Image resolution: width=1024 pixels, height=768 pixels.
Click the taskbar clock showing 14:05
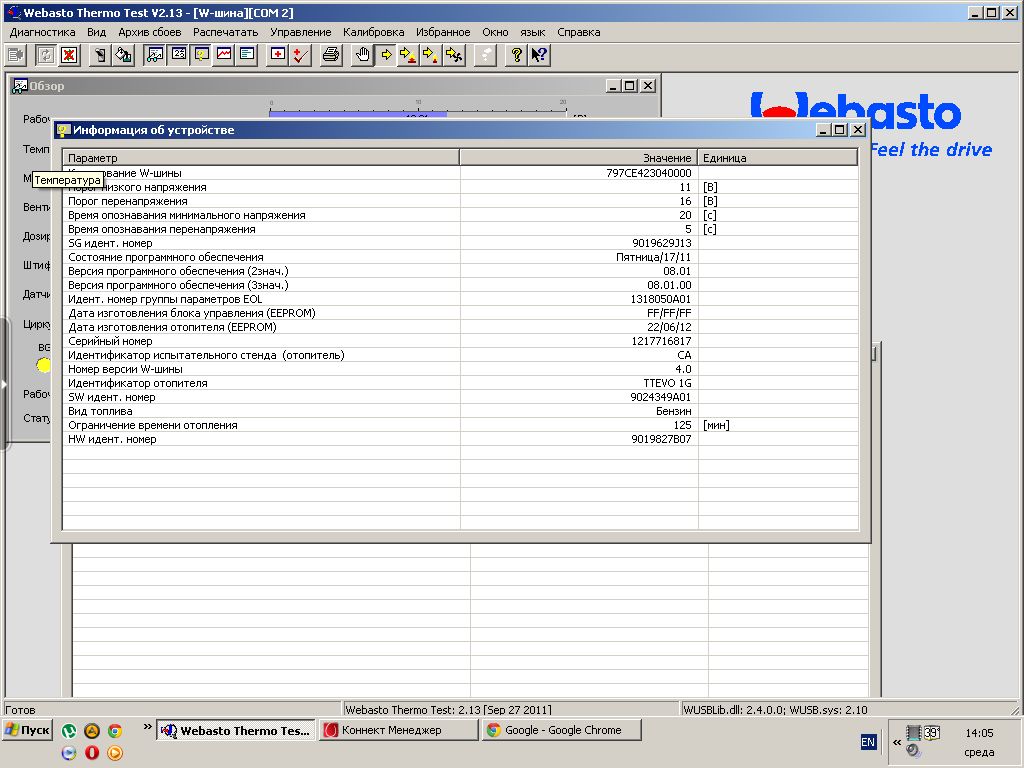point(979,733)
